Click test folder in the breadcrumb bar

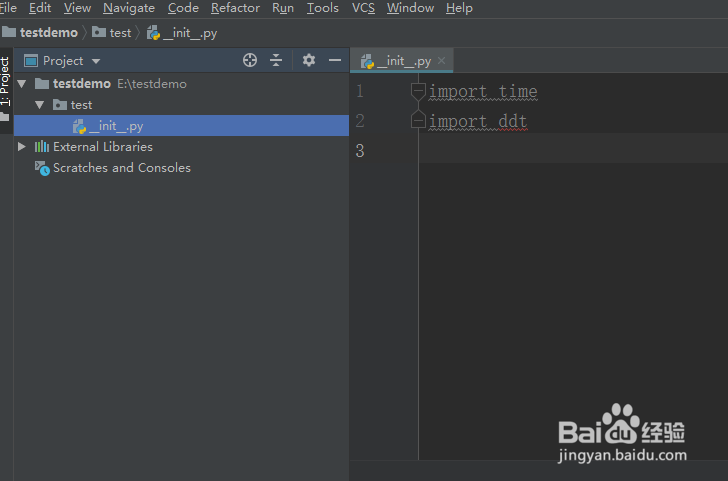click(x=111, y=32)
